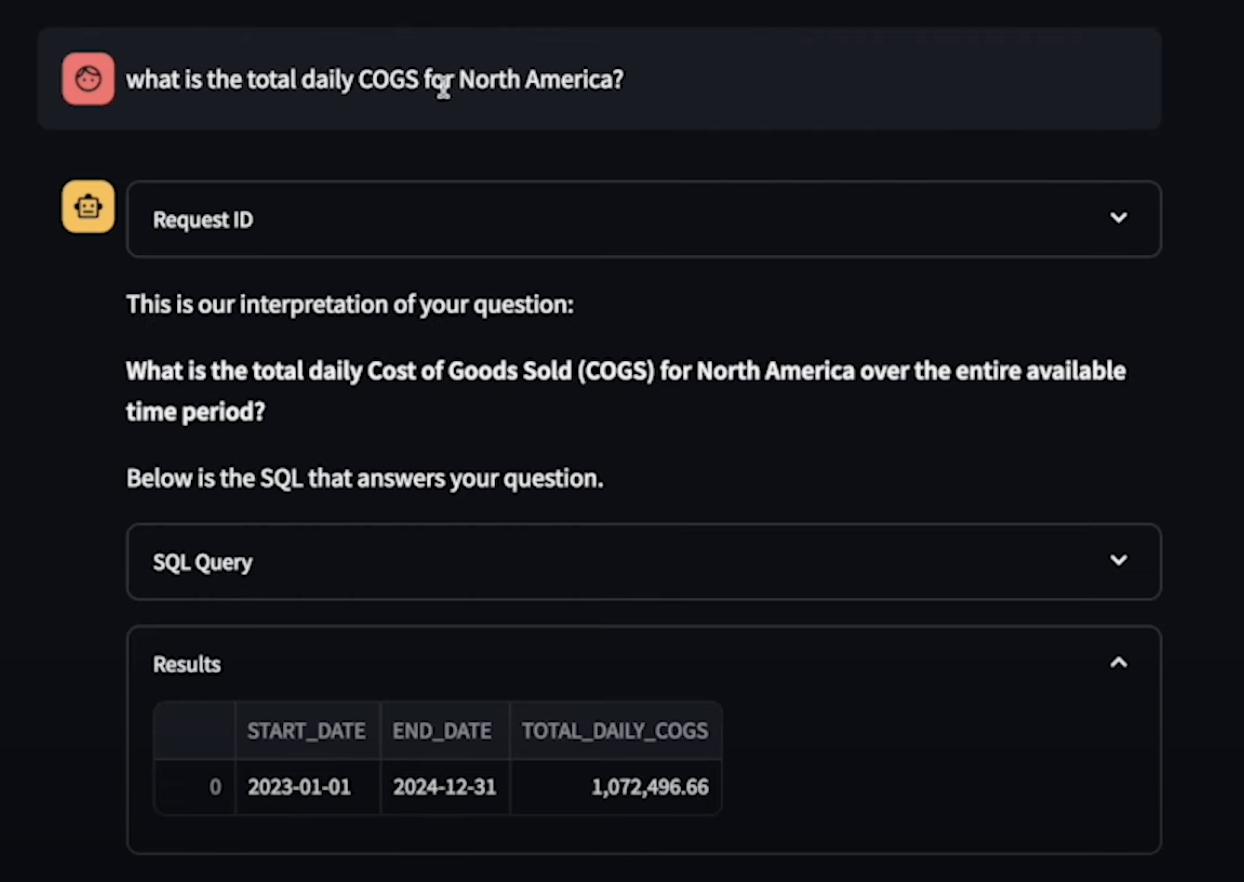
Task: Click the blank top-left table corner cell
Action: (195, 731)
